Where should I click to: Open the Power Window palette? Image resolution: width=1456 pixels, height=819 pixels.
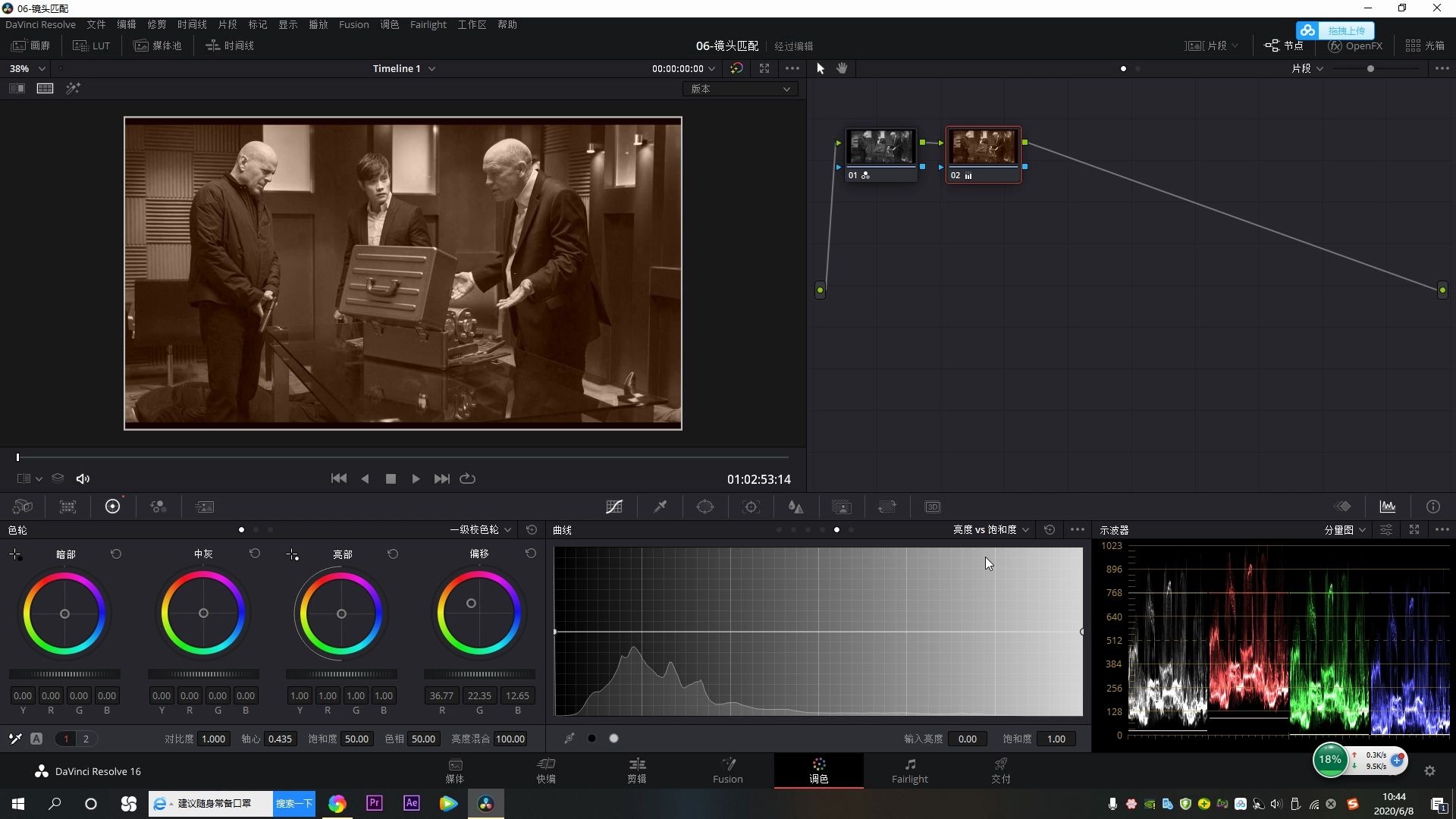[705, 507]
